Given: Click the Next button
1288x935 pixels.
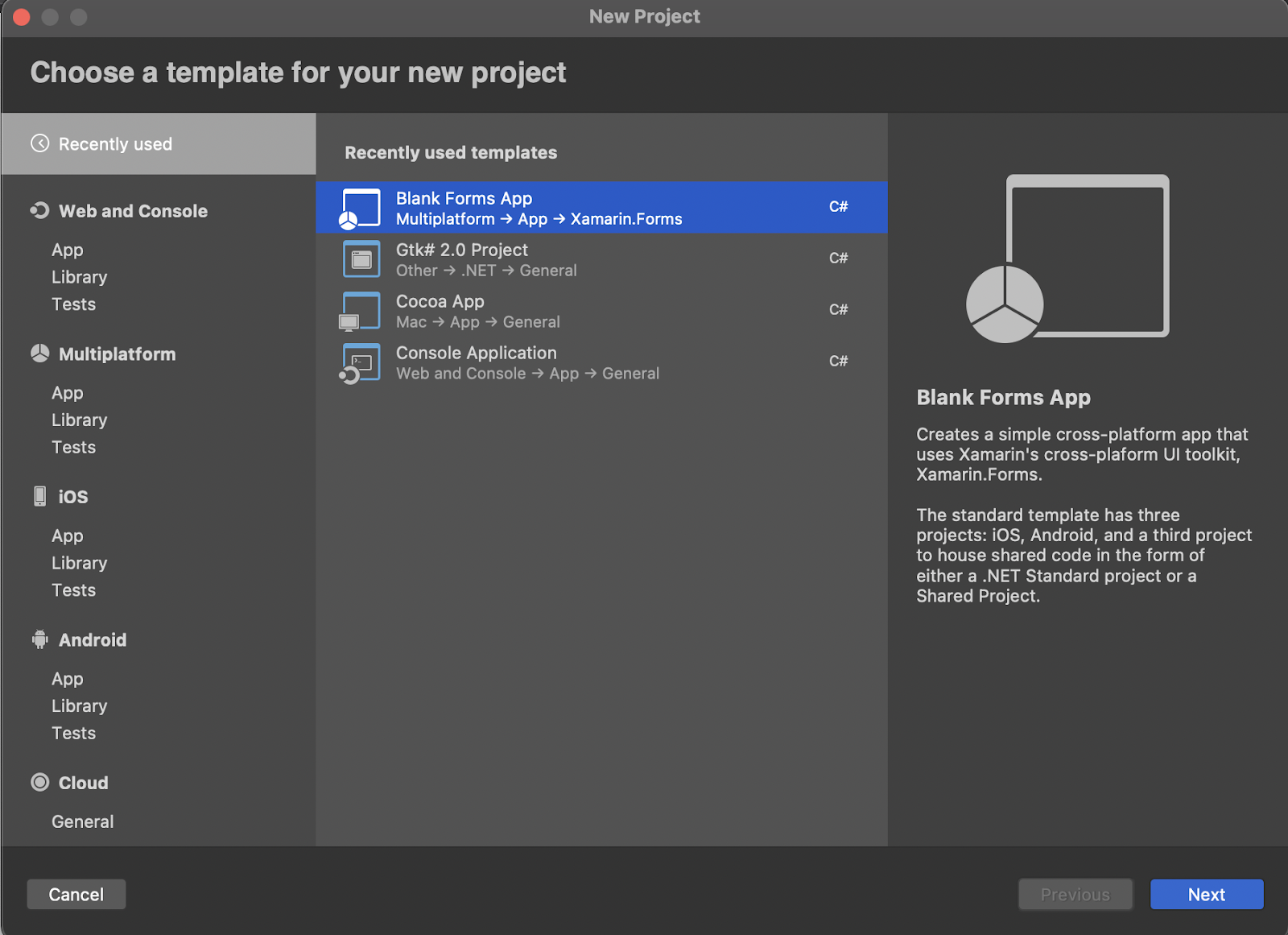Looking at the screenshot, I should [1207, 894].
